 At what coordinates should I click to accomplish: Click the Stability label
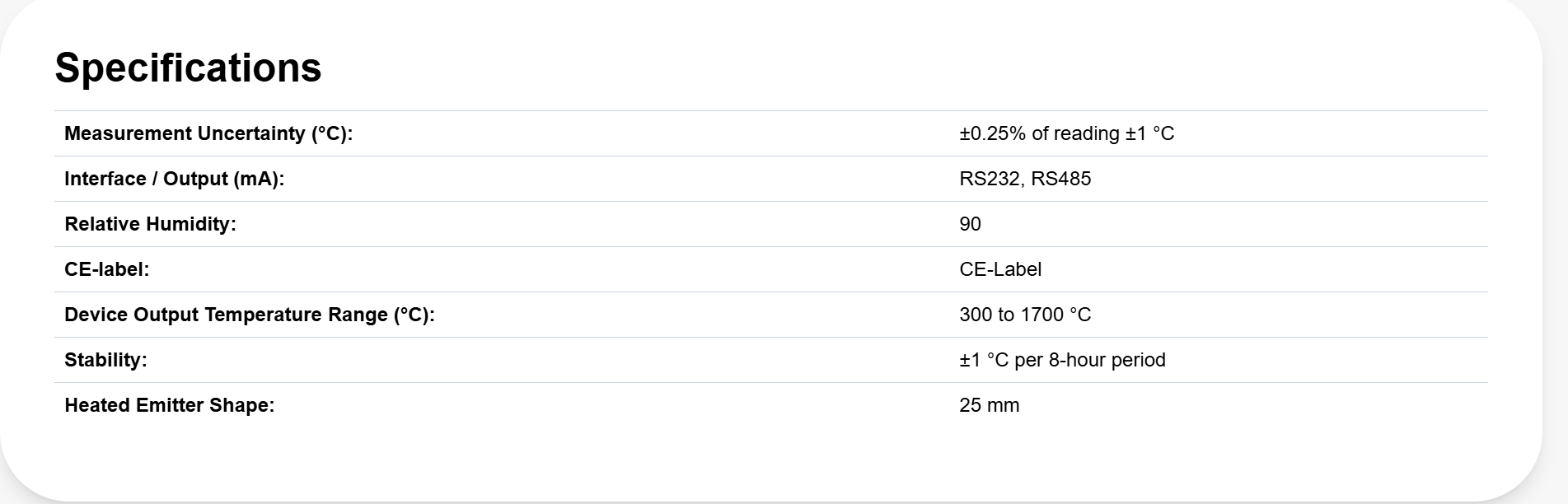[105, 360]
